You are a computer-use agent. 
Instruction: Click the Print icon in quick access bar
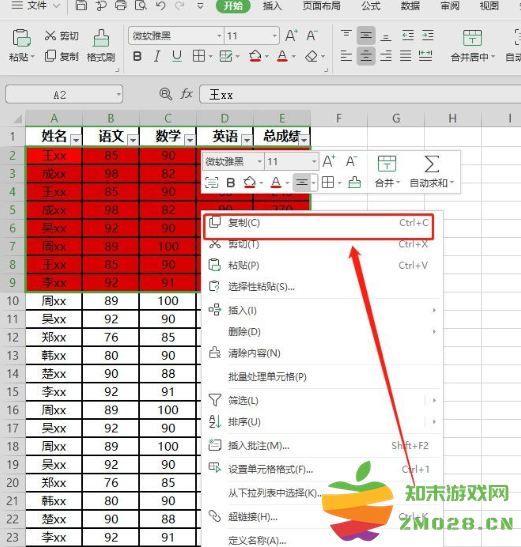121,5
